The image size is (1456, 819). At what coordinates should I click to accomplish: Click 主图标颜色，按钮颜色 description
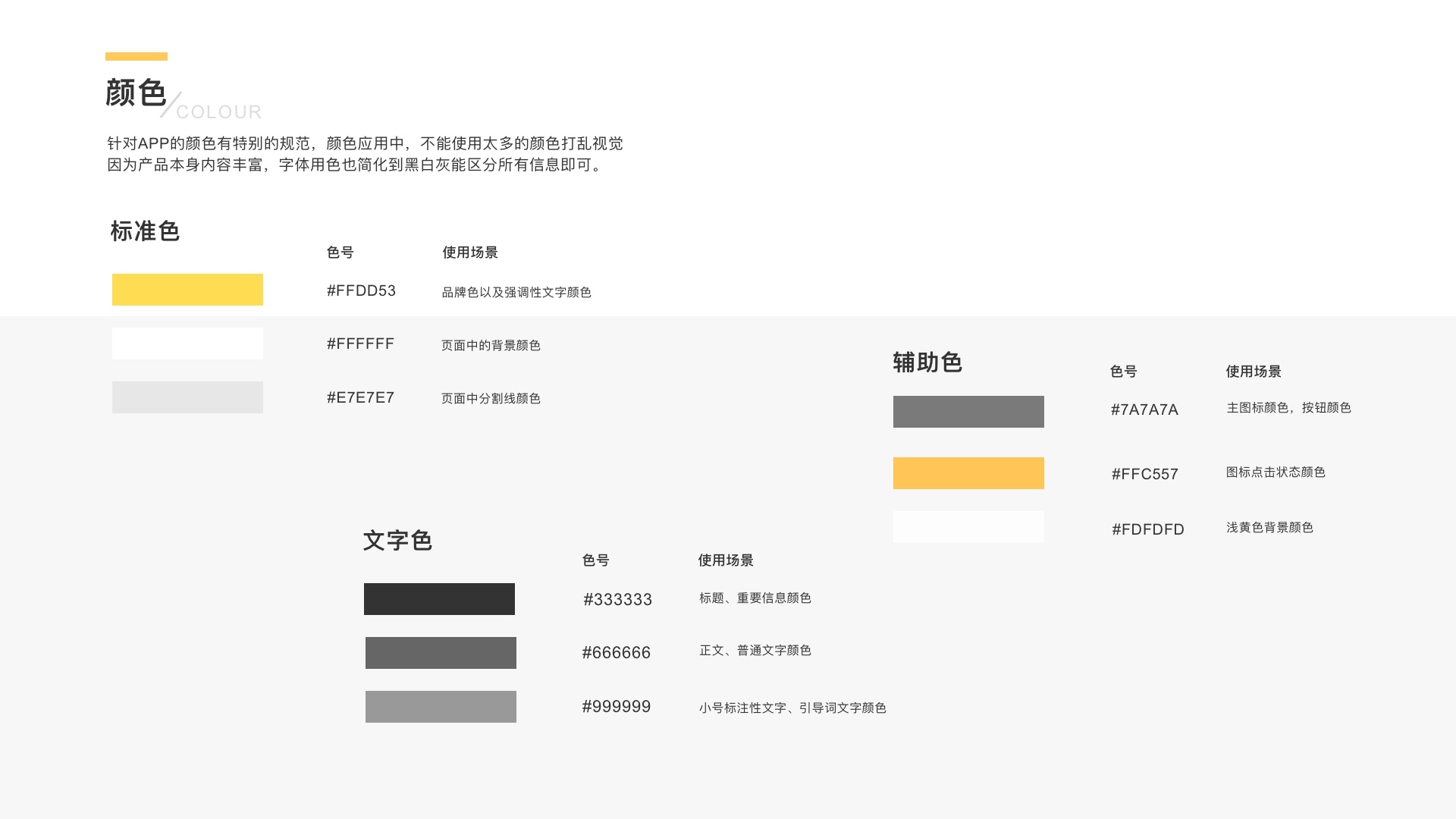point(1288,408)
